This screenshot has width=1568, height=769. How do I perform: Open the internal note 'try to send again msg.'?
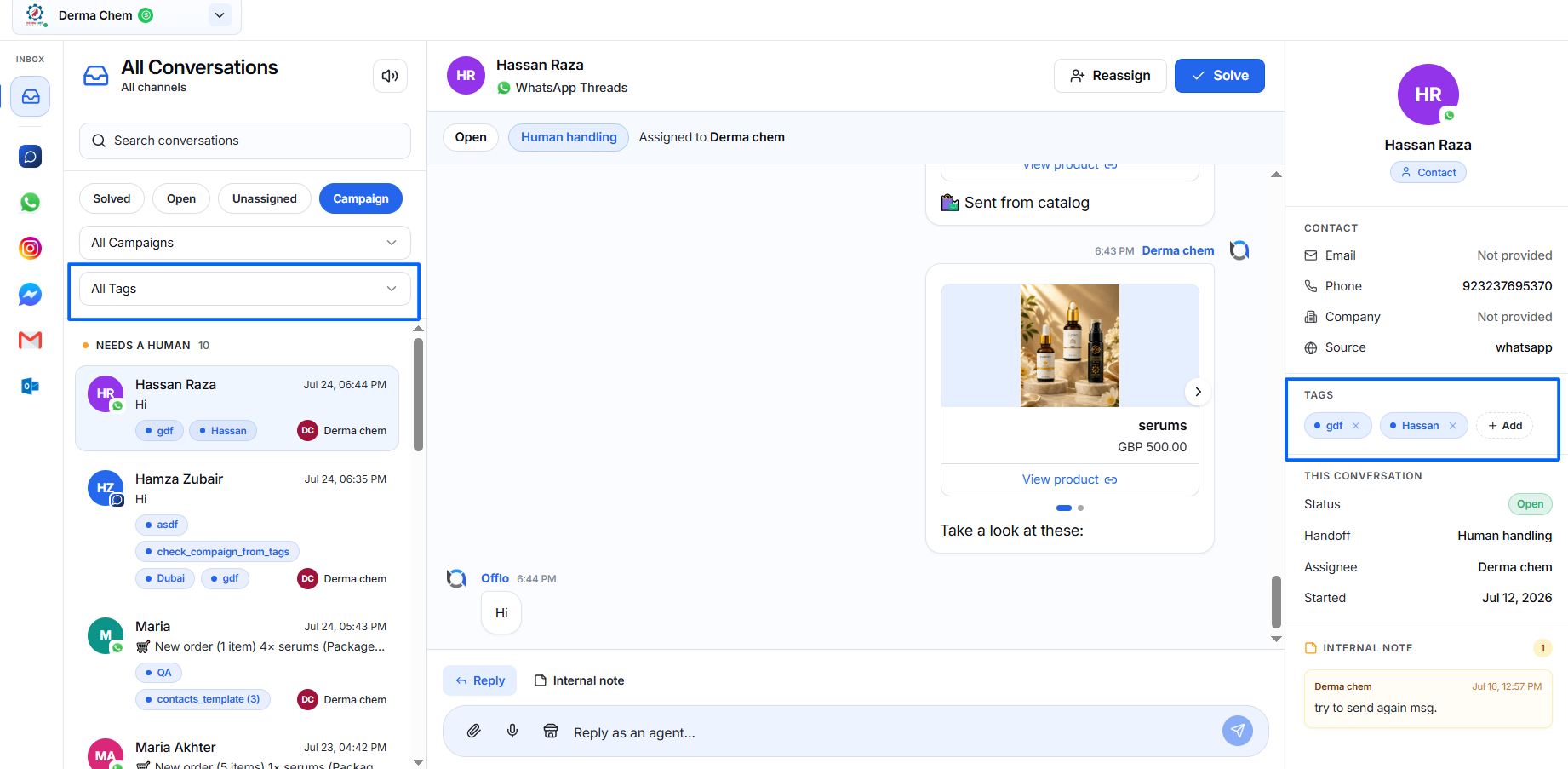point(1428,698)
